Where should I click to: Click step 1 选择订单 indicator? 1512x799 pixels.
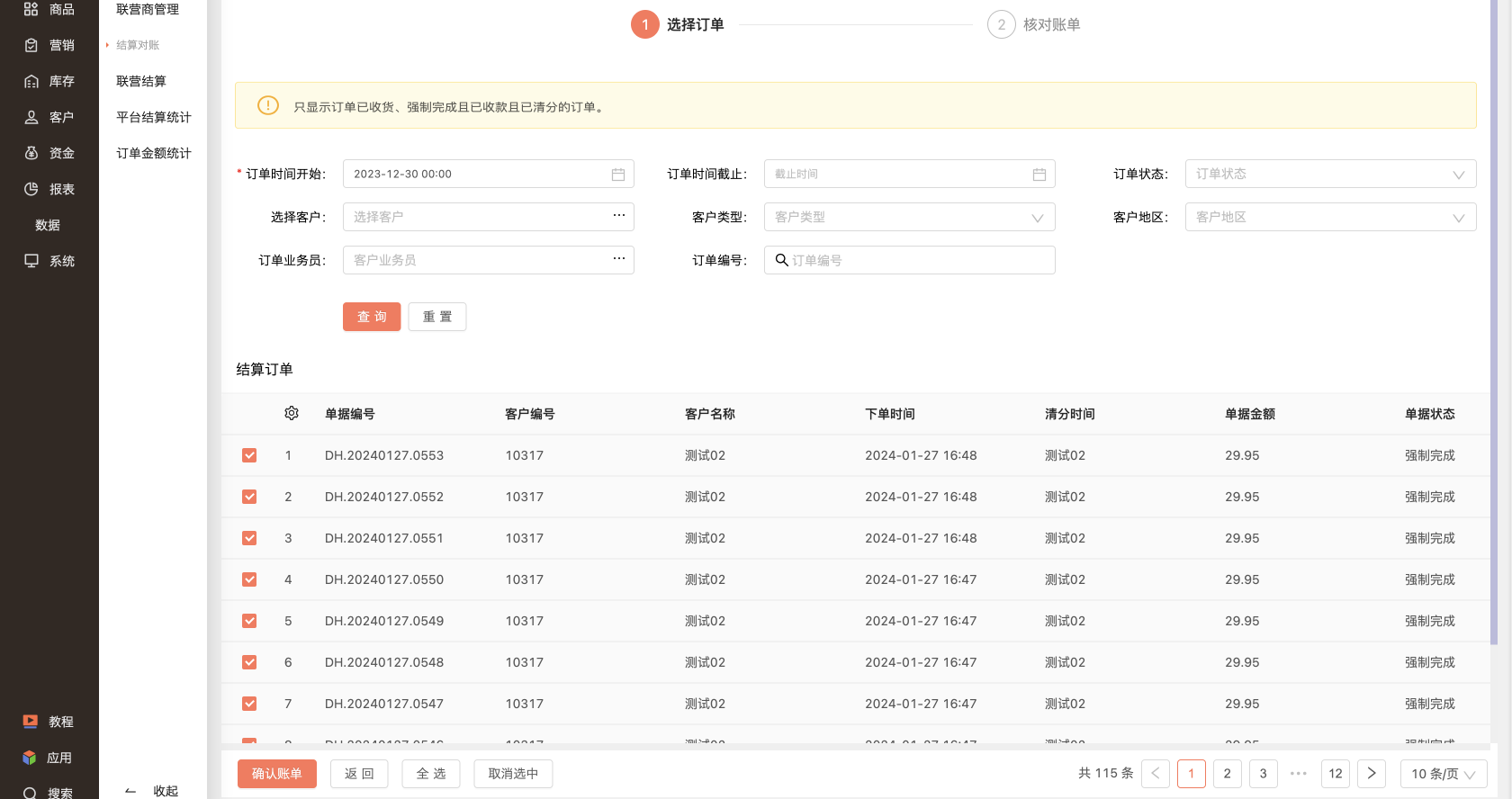coord(678,24)
